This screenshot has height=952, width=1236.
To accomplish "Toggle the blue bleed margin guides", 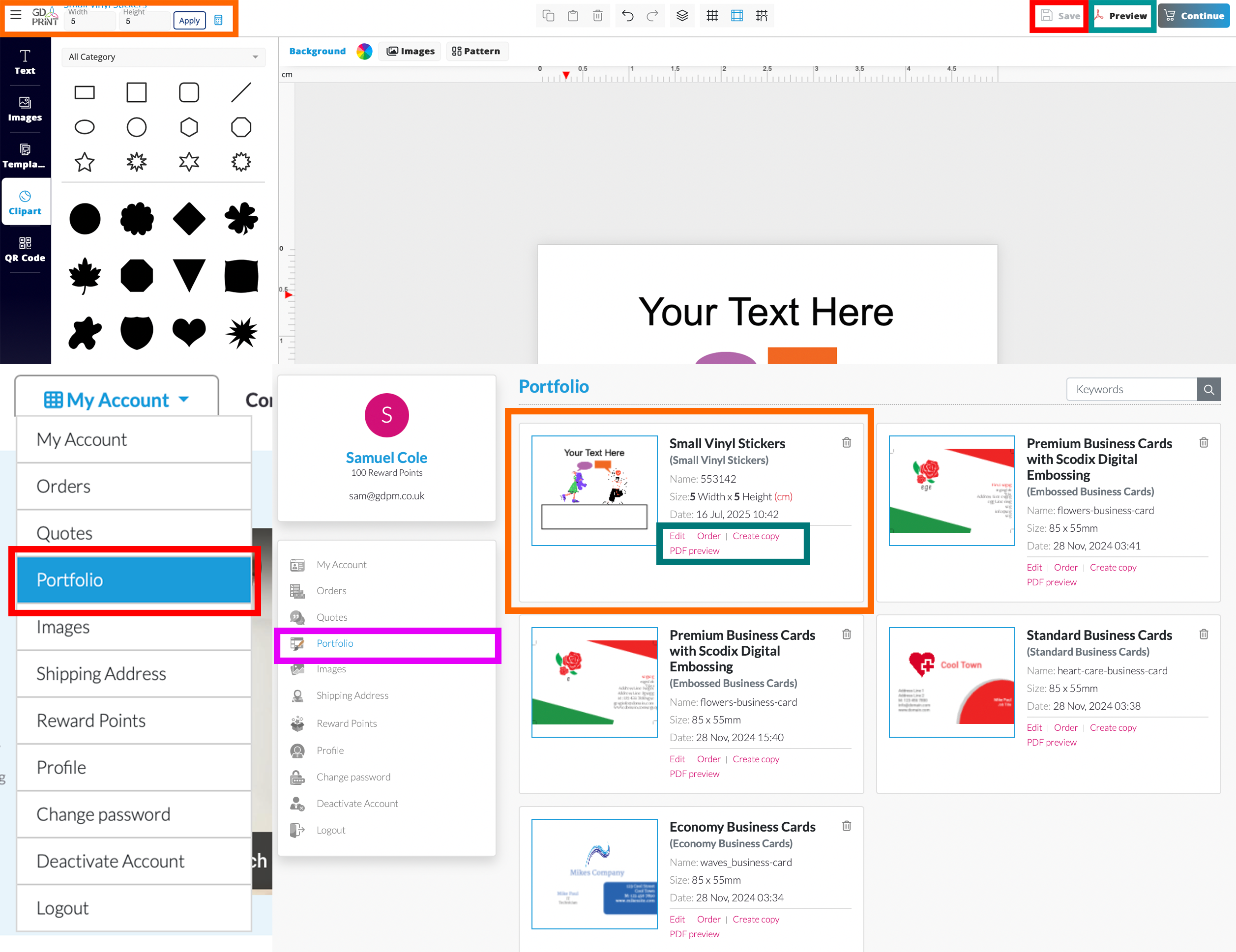I will point(736,16).
